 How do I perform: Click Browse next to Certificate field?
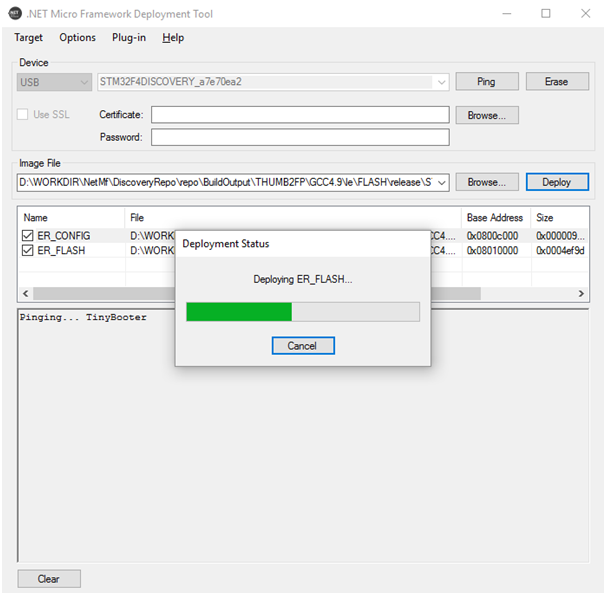[487, 115]
